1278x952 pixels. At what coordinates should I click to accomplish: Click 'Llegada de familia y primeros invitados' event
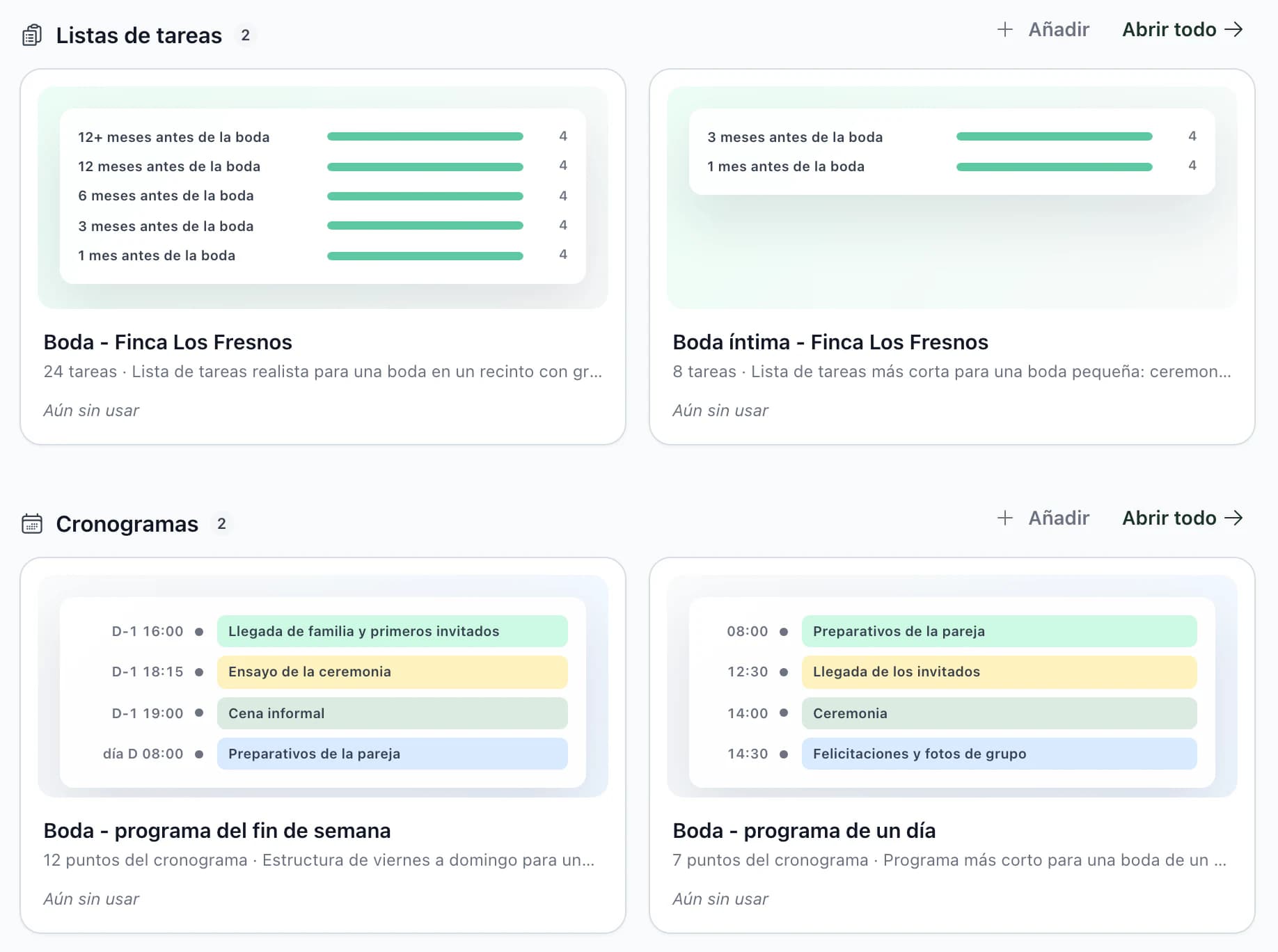coord(393,631)
